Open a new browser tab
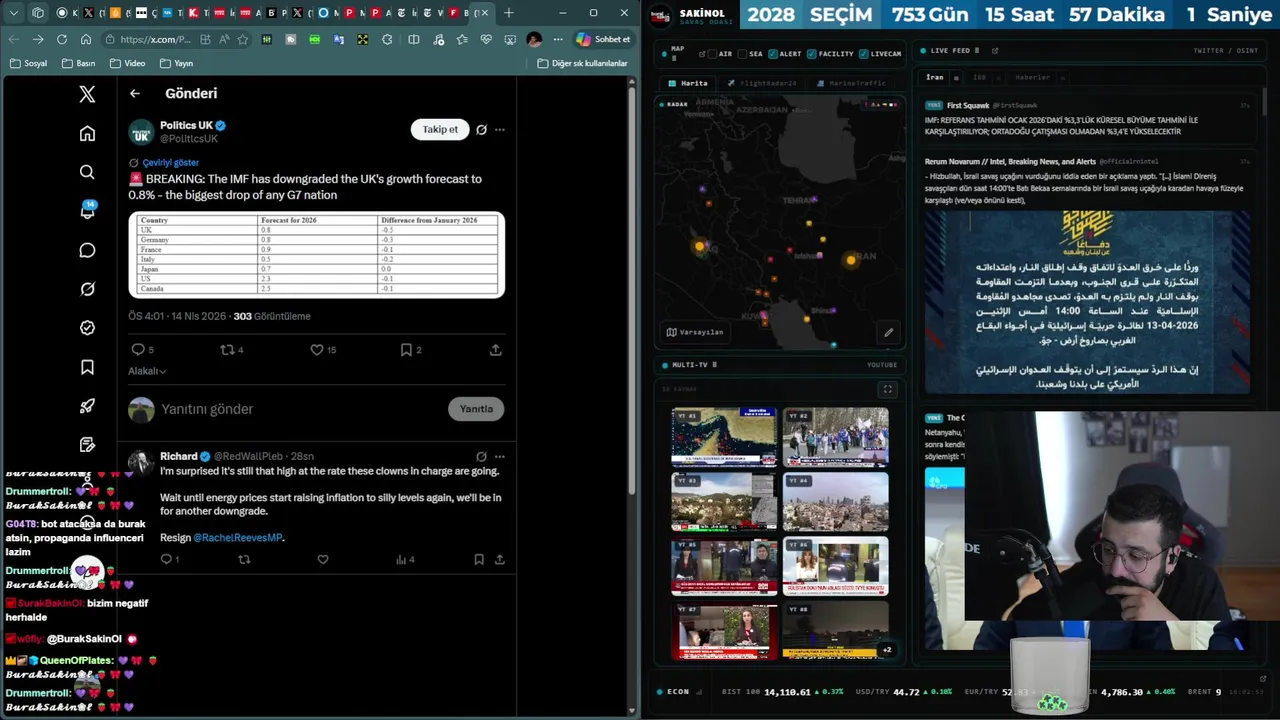The width and height of the screenshot is (1280, 720). coord(508,13)
